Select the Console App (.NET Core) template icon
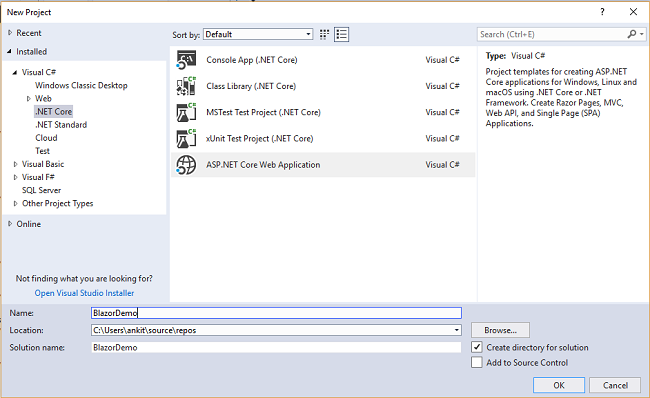This screenshot has width=650, height=398. (186, 60)
